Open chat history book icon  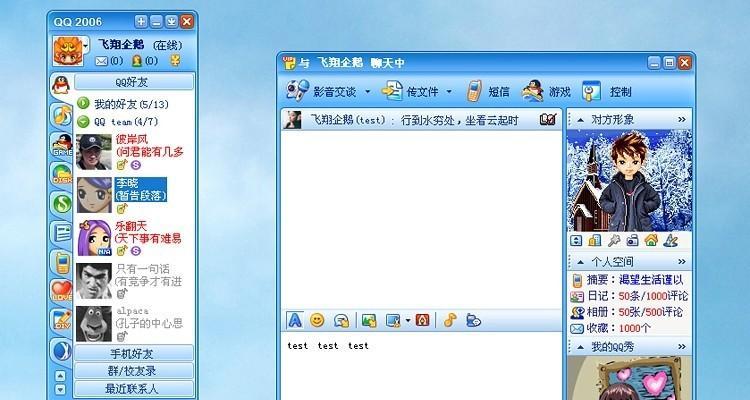coord(548,120)
